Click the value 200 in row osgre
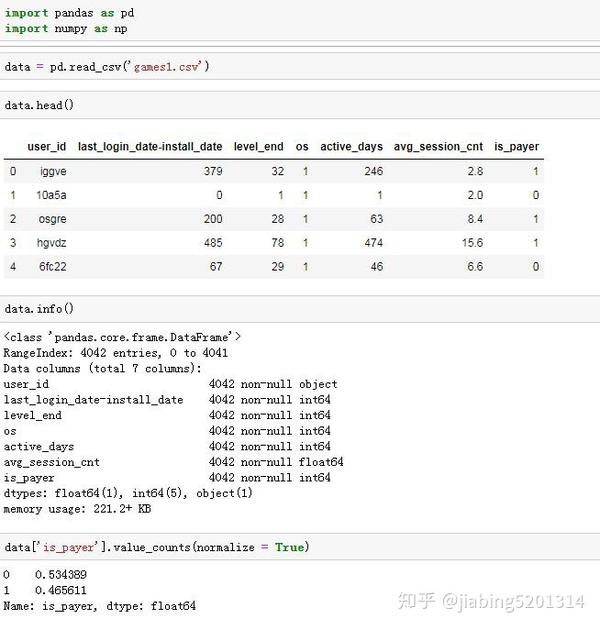 click(213, 219)
